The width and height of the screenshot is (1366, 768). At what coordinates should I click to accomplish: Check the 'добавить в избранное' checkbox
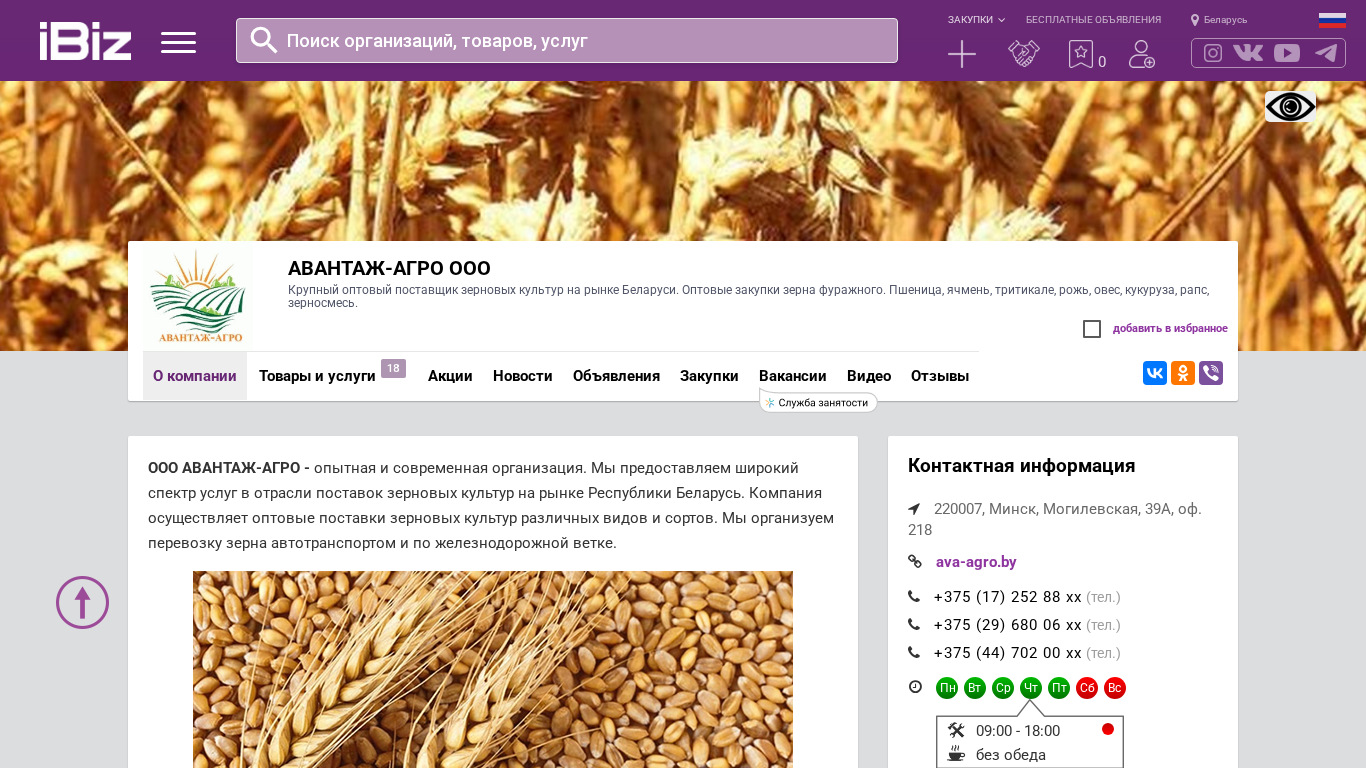1092,329
